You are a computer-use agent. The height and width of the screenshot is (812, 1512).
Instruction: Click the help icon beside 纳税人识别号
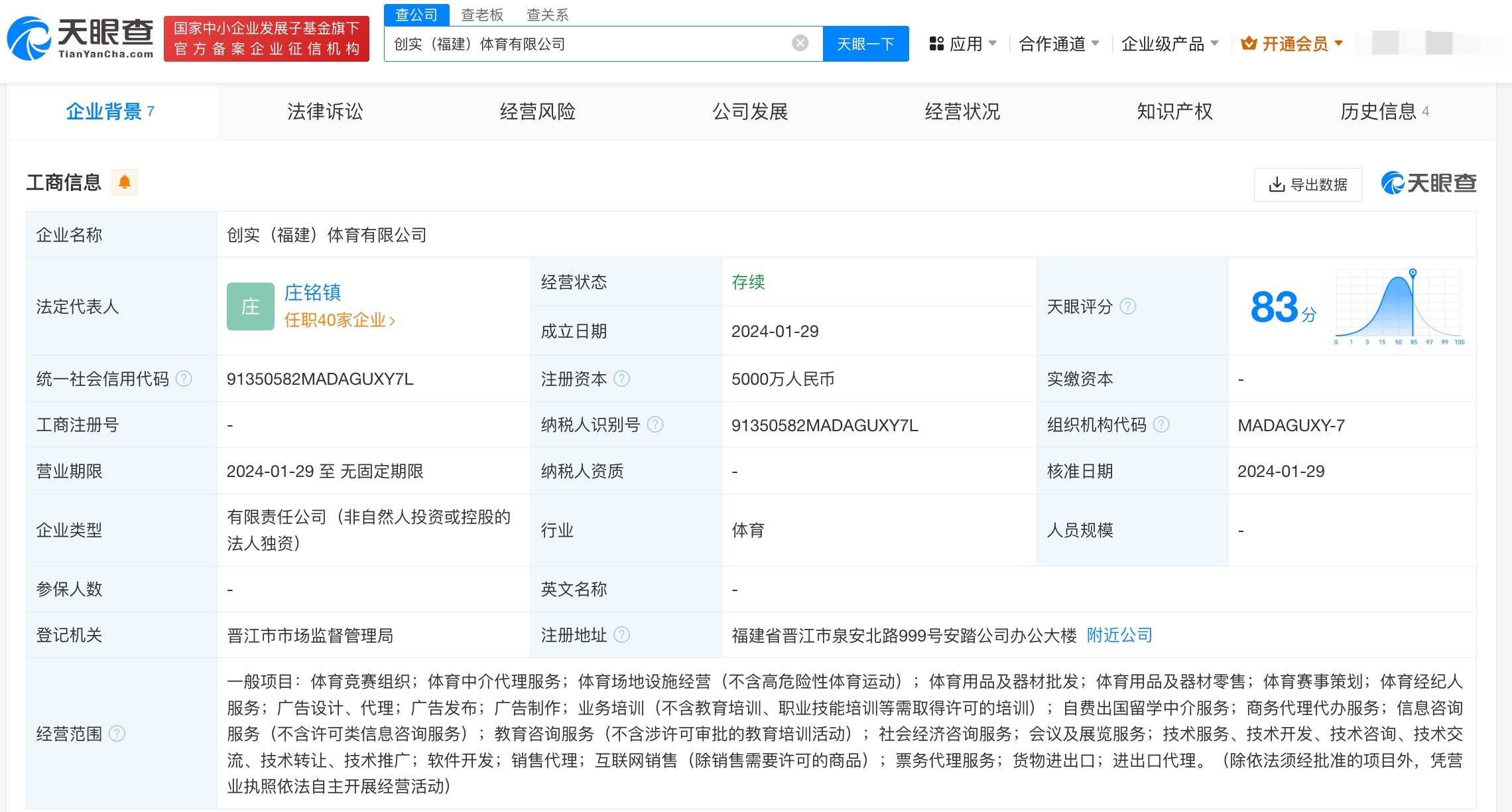[x=657, y=425]
